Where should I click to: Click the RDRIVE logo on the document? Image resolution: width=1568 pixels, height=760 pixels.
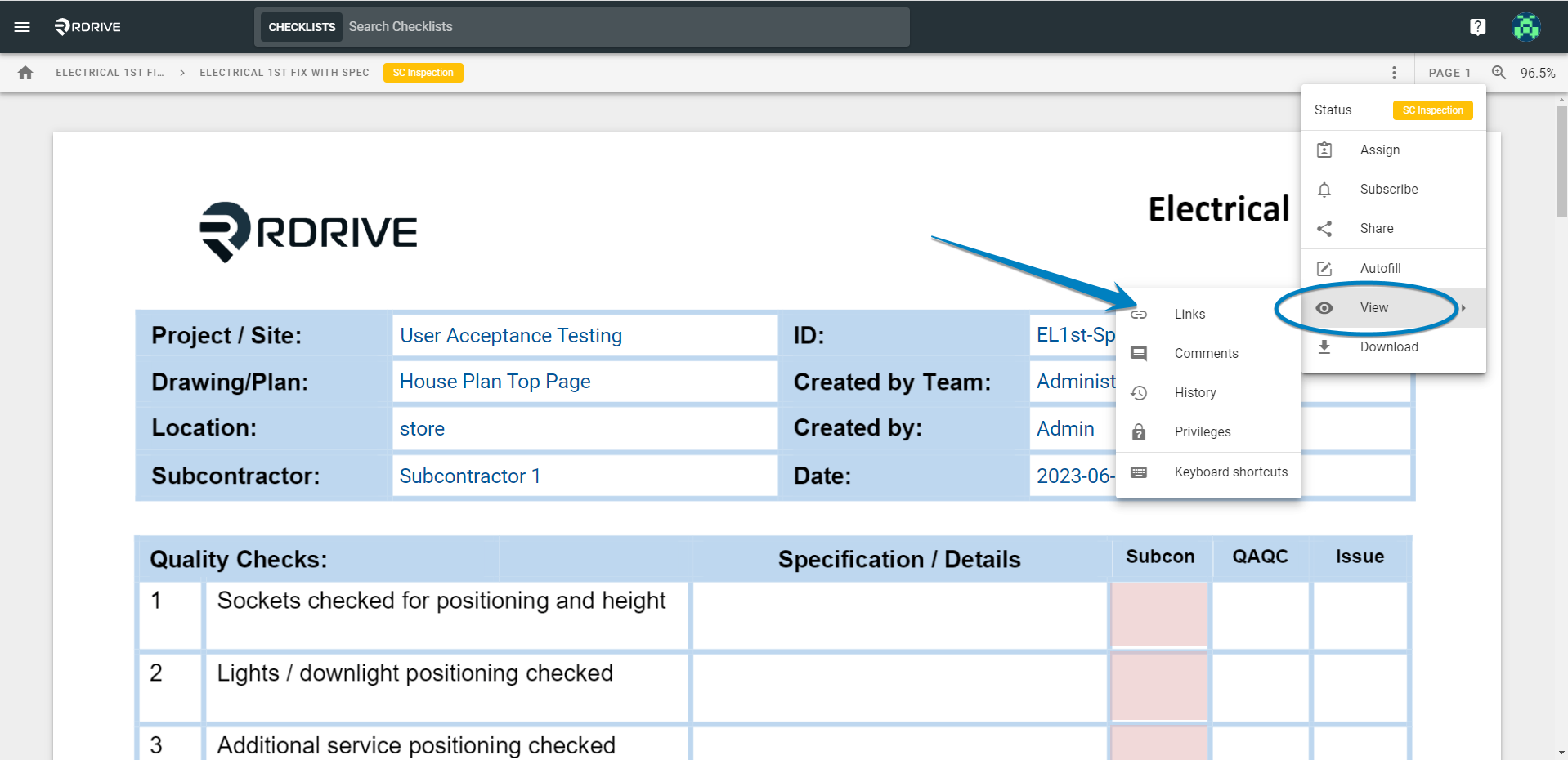pos(308,232)
